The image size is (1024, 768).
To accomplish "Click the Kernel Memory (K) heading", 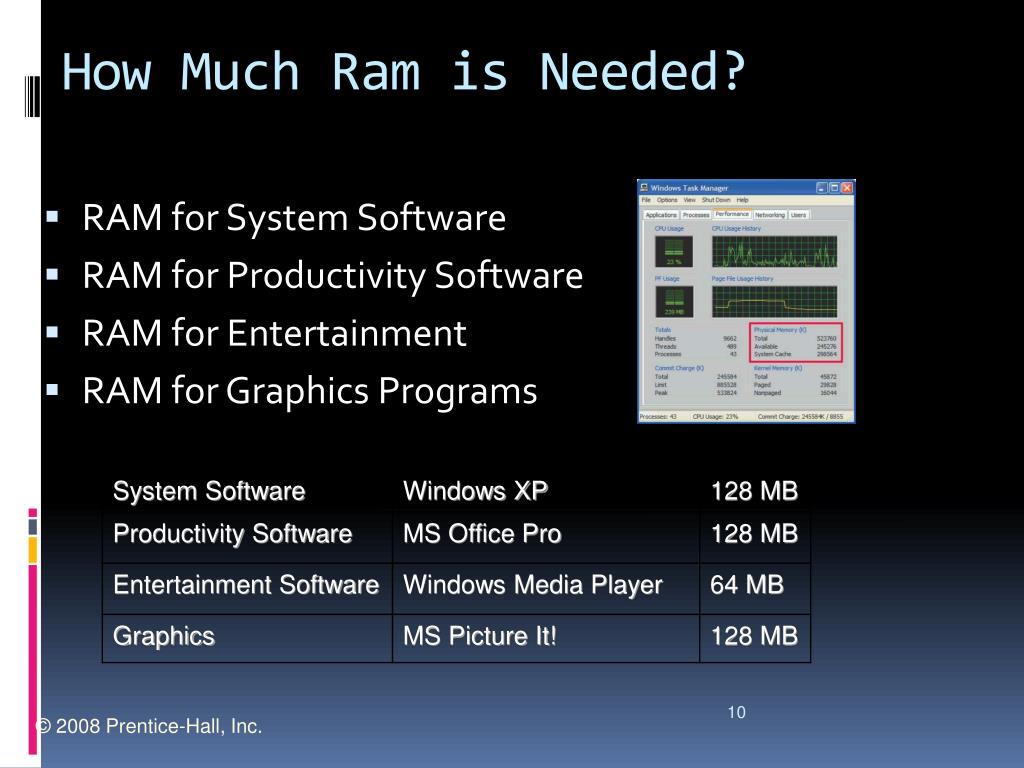I will pyautogui.click(x=778, y=368).
